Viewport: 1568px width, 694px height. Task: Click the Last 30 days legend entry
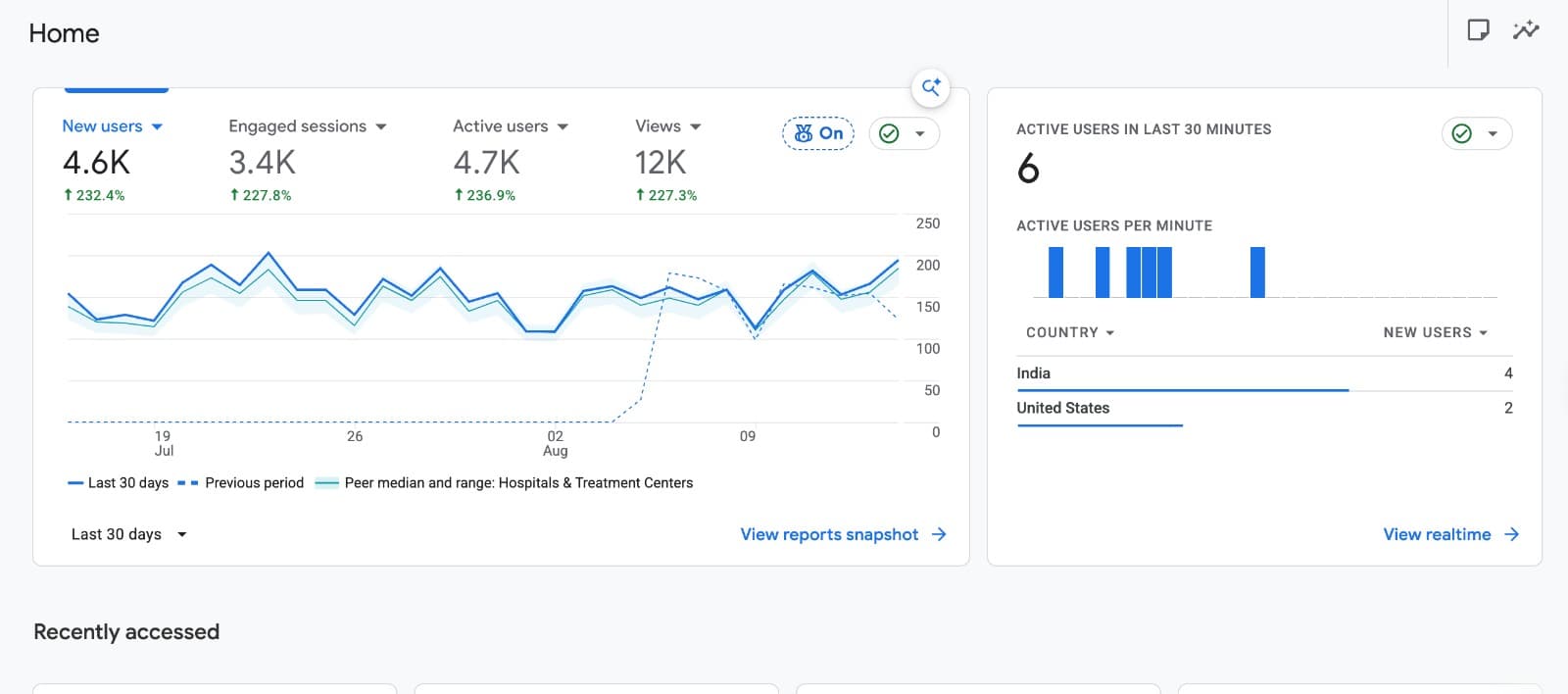[118, 483]
